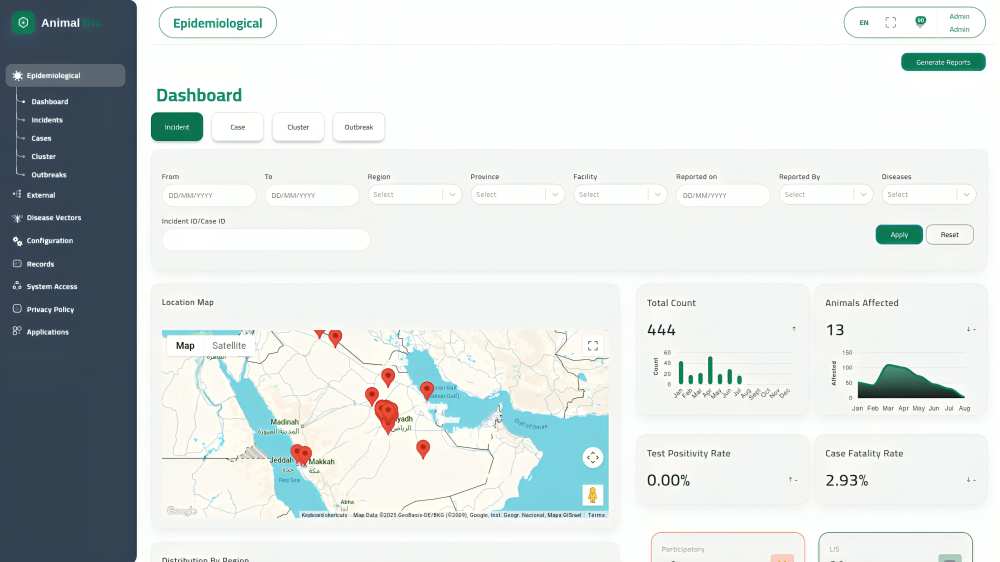Open the Privacy Policy menu item
The height and width of the screenshot is (562, 1000).
50,309
